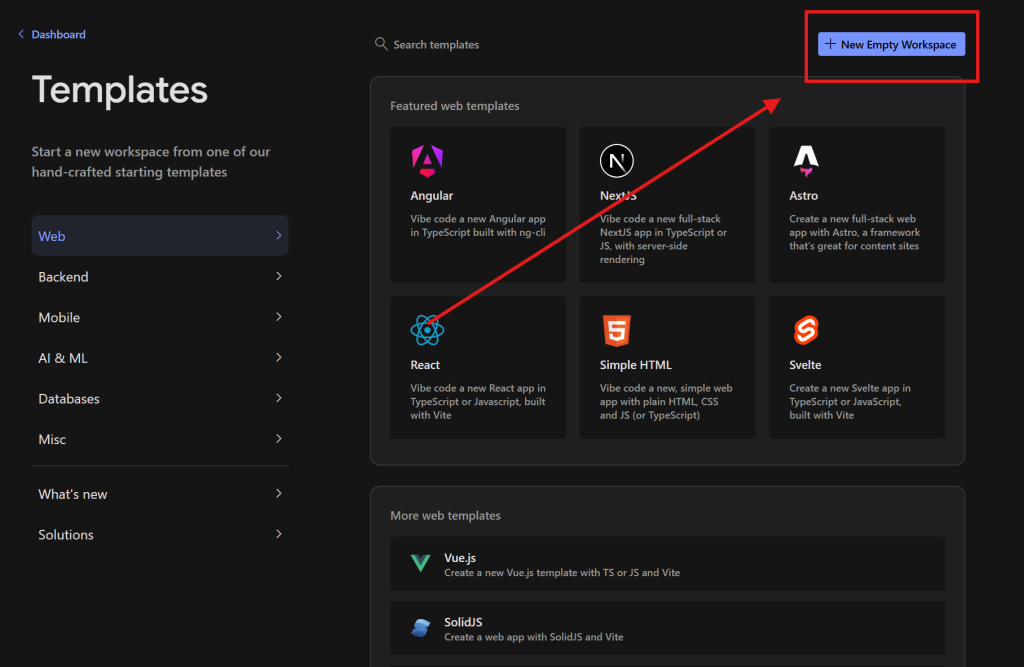Viewport: 1024px width, 667px height.
Task: Expand the Misc category chevron
Action: [x=278, y=438]
